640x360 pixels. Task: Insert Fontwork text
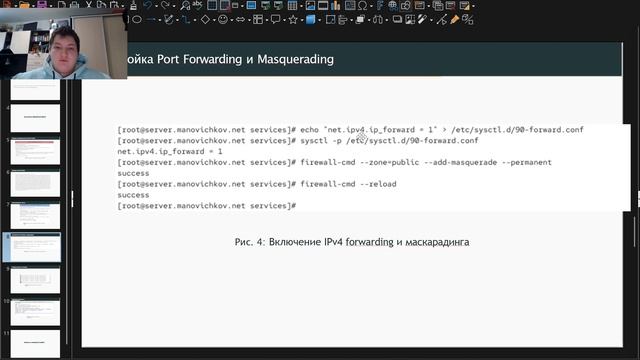(380, 5)
